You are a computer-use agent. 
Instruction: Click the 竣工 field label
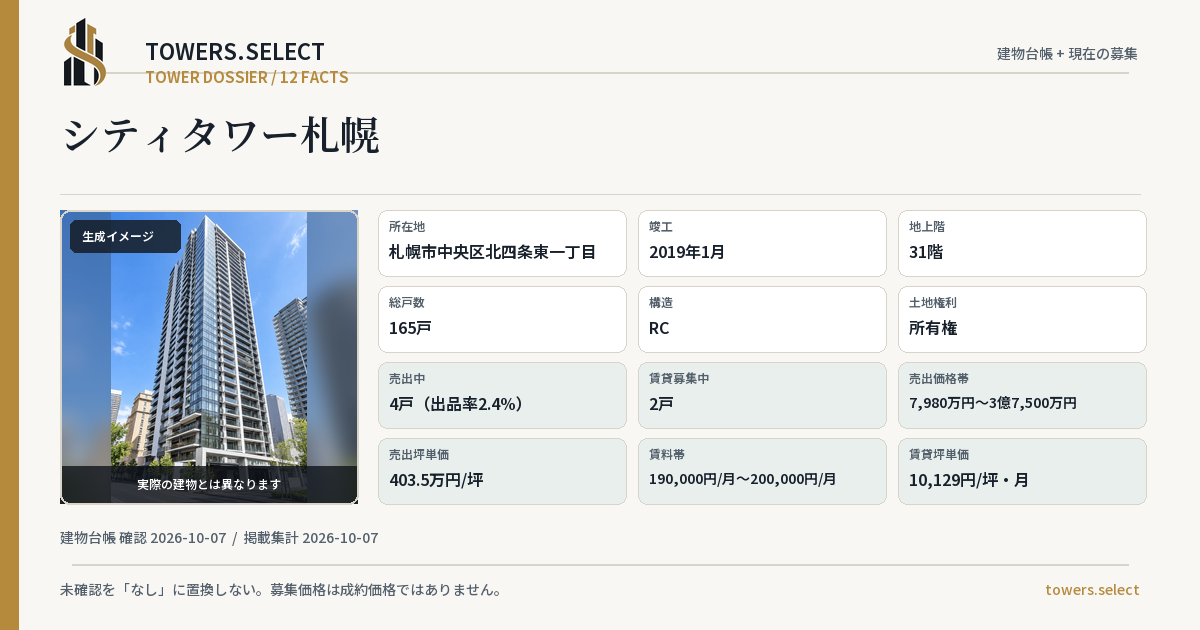(661, 227)
